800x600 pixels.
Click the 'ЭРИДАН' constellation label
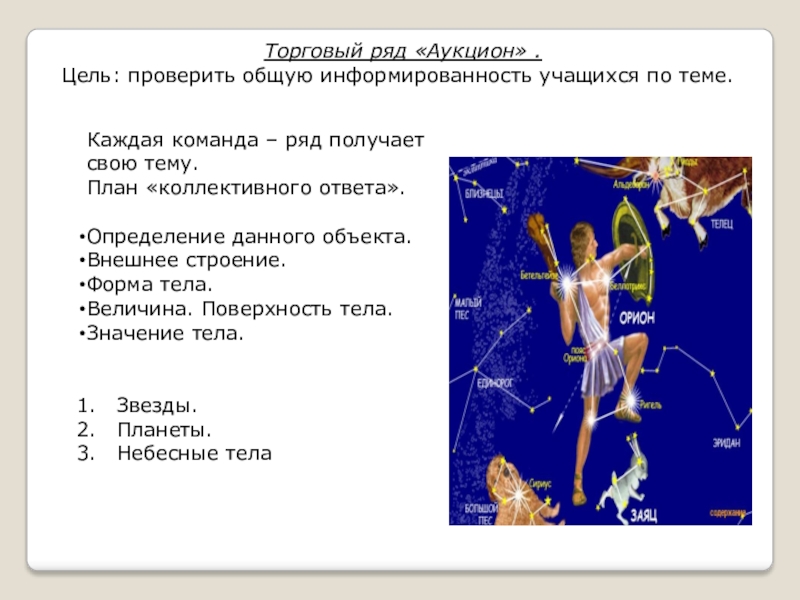click(727, 443)
